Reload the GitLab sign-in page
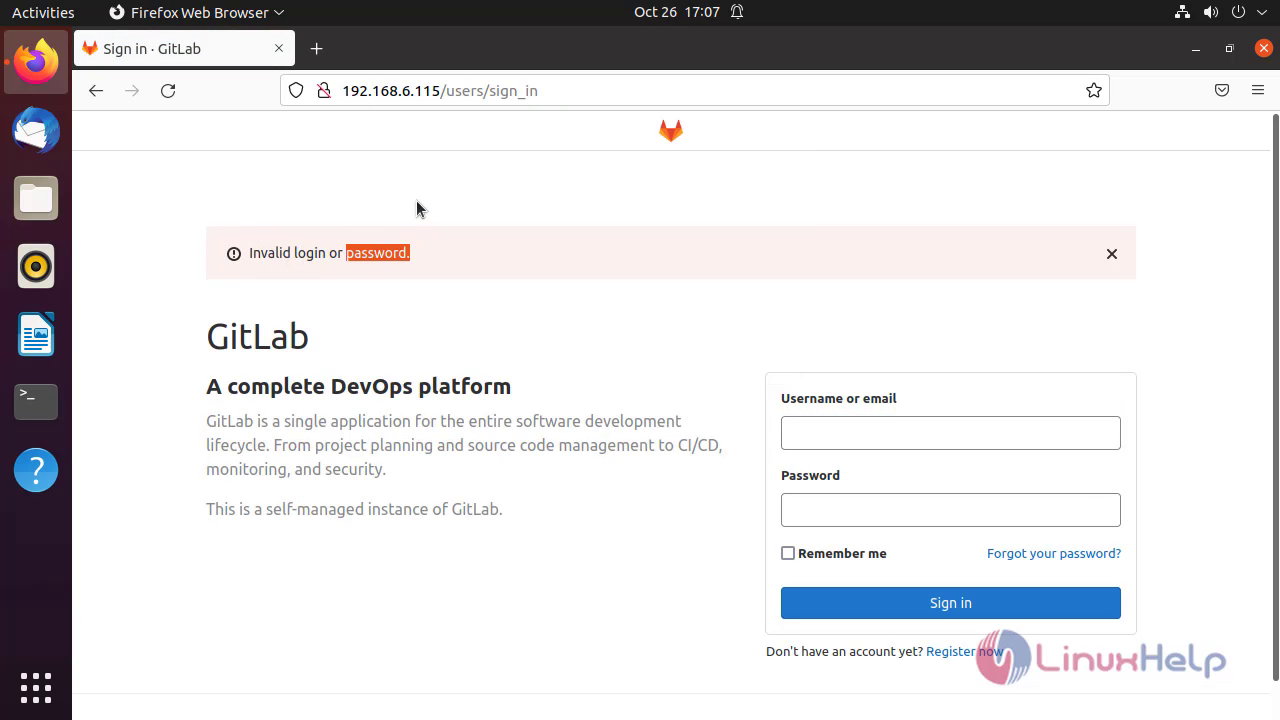This screenshot has height=720, width=1280. pos(168,90)
